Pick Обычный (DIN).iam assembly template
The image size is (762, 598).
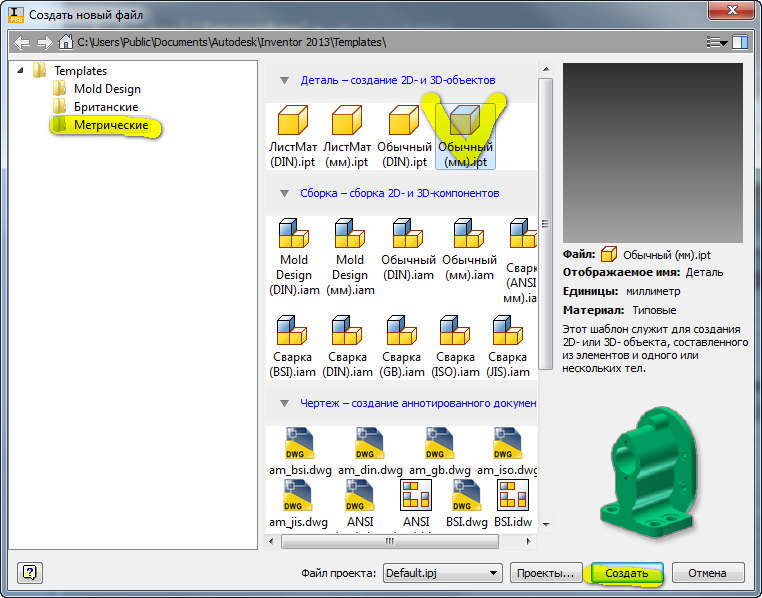(x=408, y=250)
